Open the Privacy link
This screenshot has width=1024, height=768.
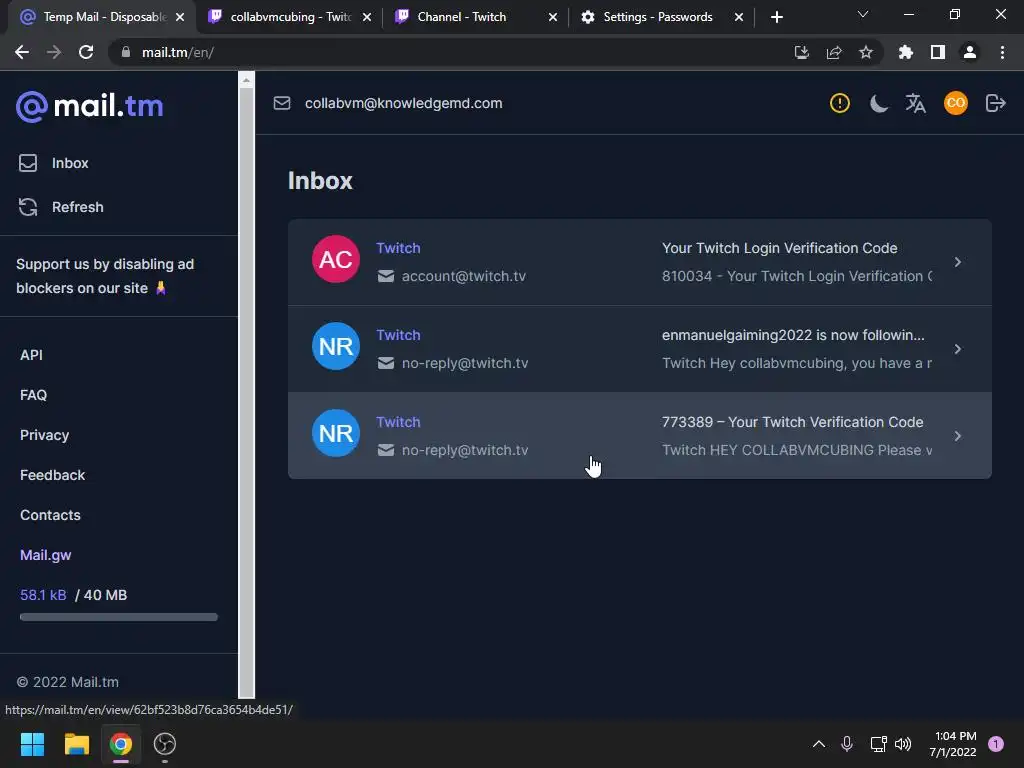(44, 435)
